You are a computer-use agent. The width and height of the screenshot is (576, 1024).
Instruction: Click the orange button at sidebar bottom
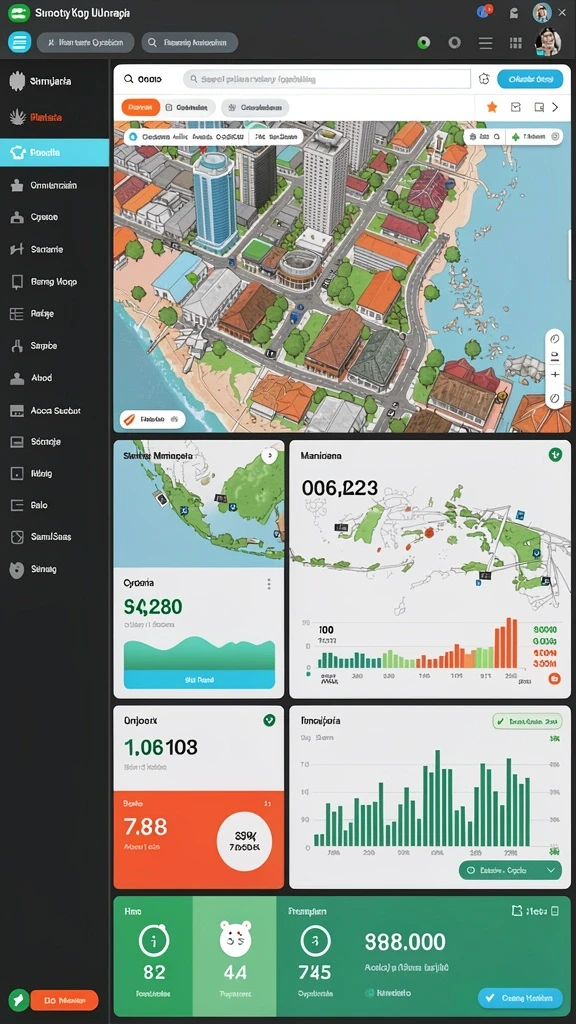(64, 1000)
